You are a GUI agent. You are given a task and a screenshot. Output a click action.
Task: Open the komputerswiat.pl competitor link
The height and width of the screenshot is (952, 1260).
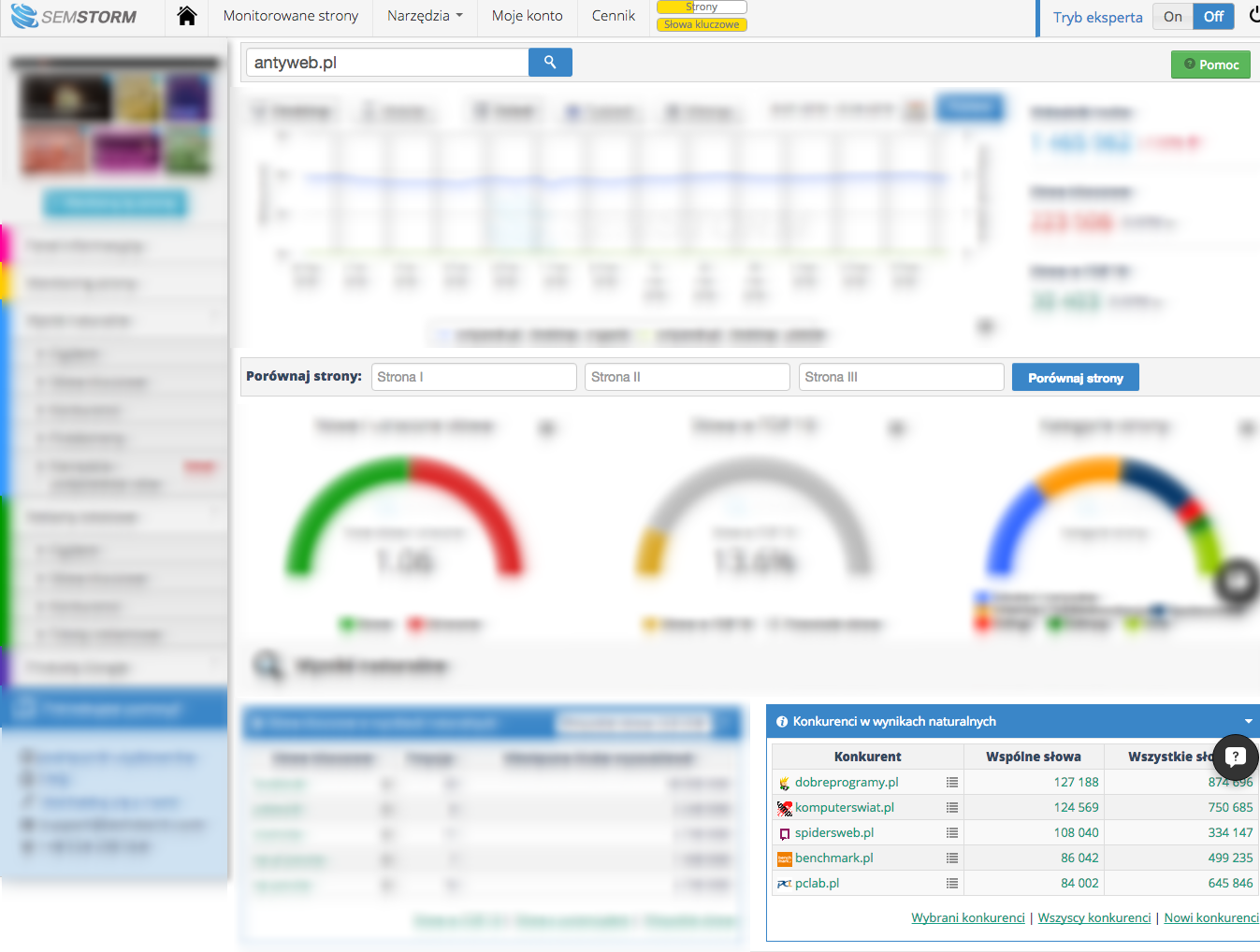pyautogui.click(x=845, y=807)
